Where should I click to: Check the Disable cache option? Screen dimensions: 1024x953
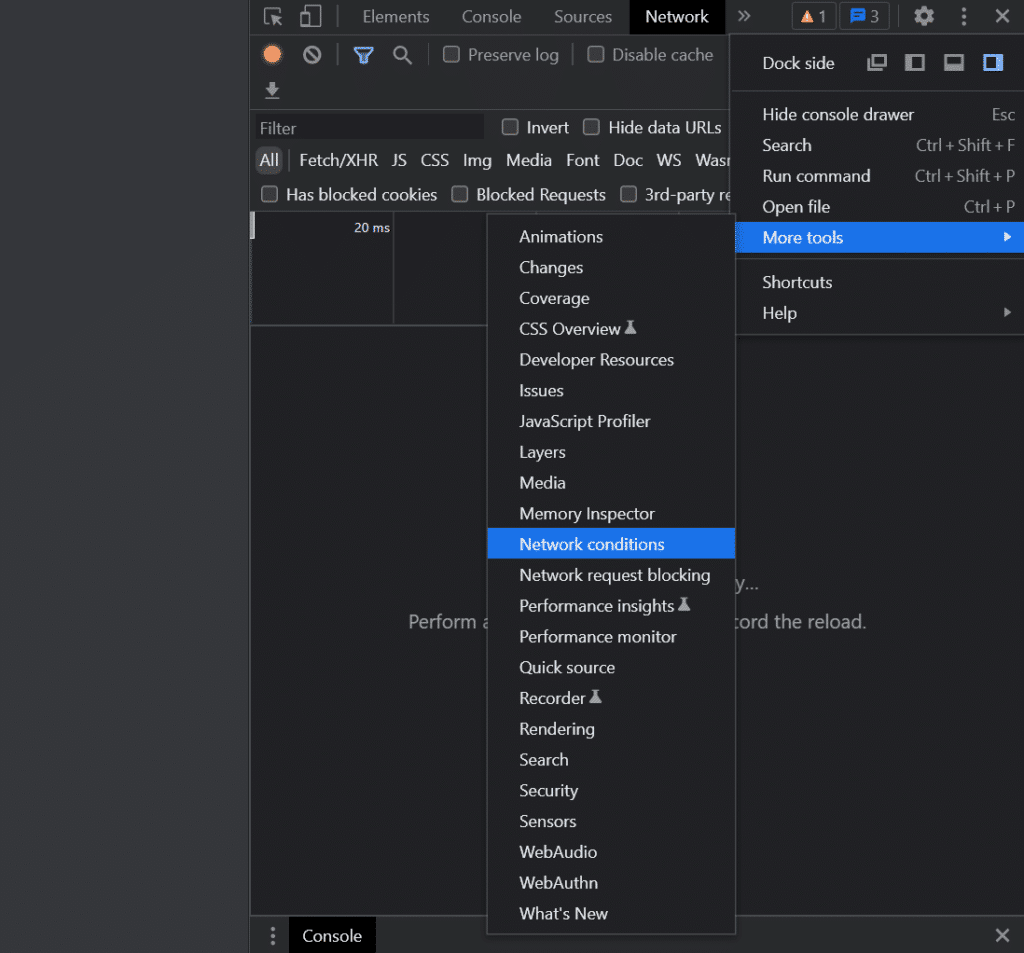pyautogui.click(x=596, y=55)
